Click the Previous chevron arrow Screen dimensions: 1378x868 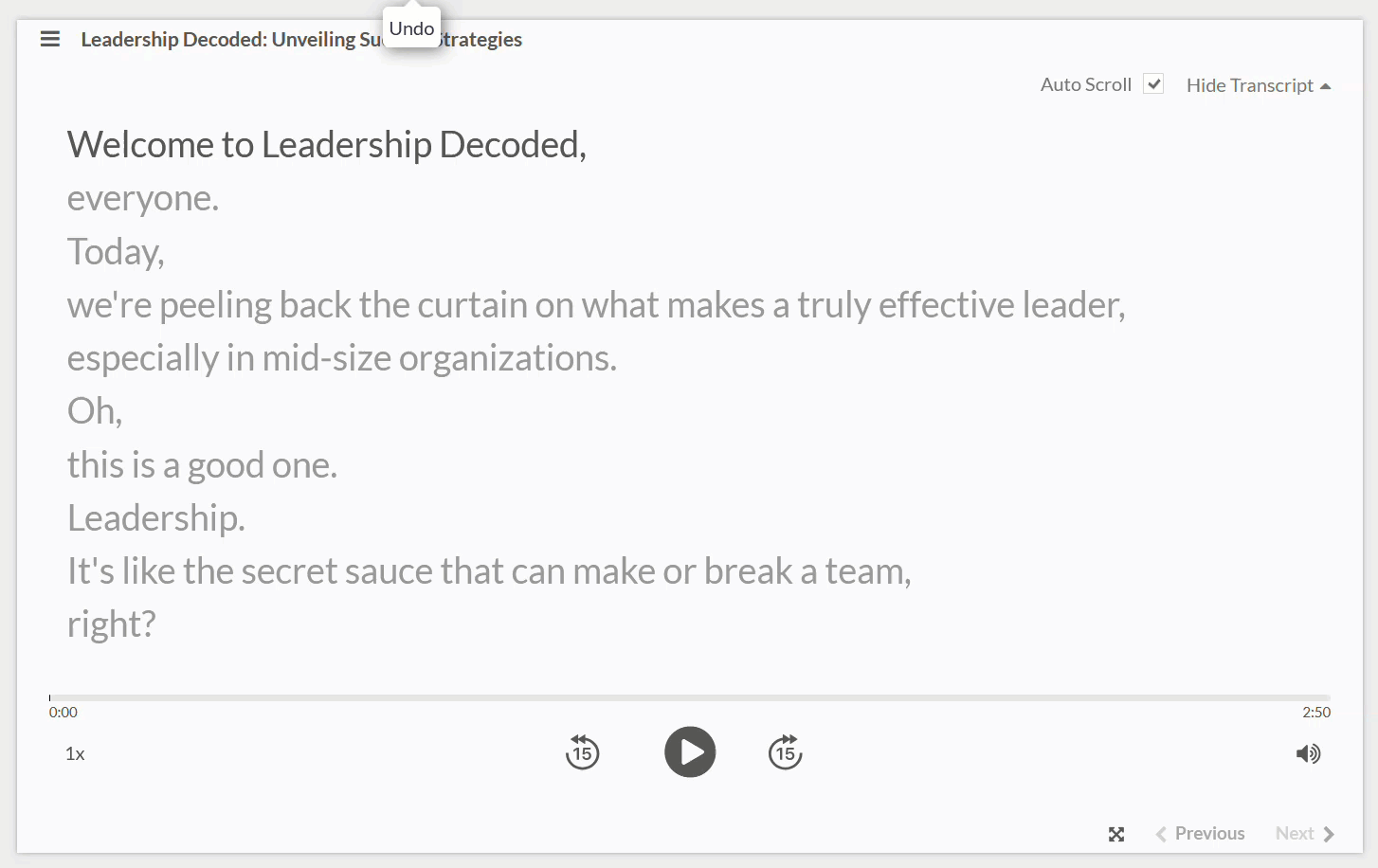pyautogui.click(x=1161, y=834)
